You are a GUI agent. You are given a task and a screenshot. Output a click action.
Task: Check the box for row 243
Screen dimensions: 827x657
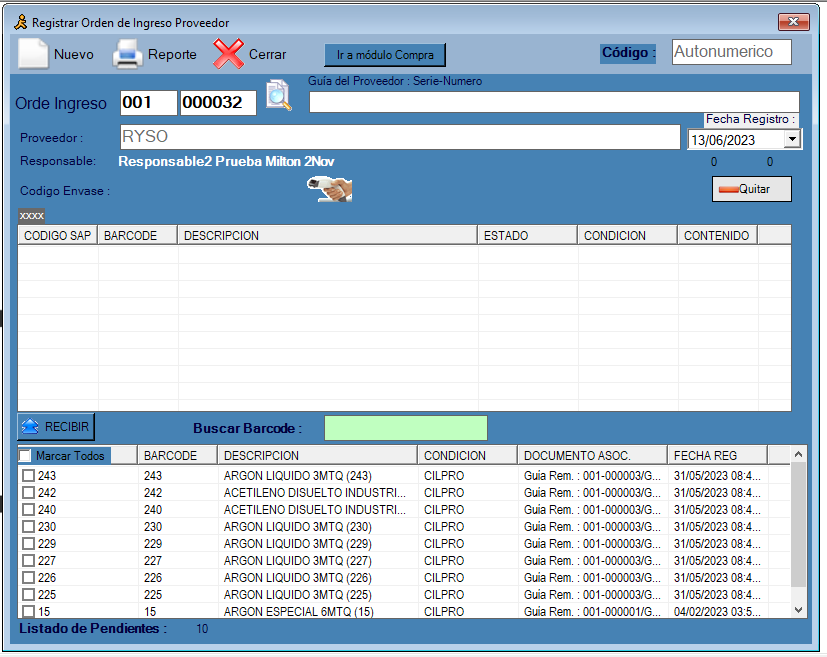pos(28,476)
